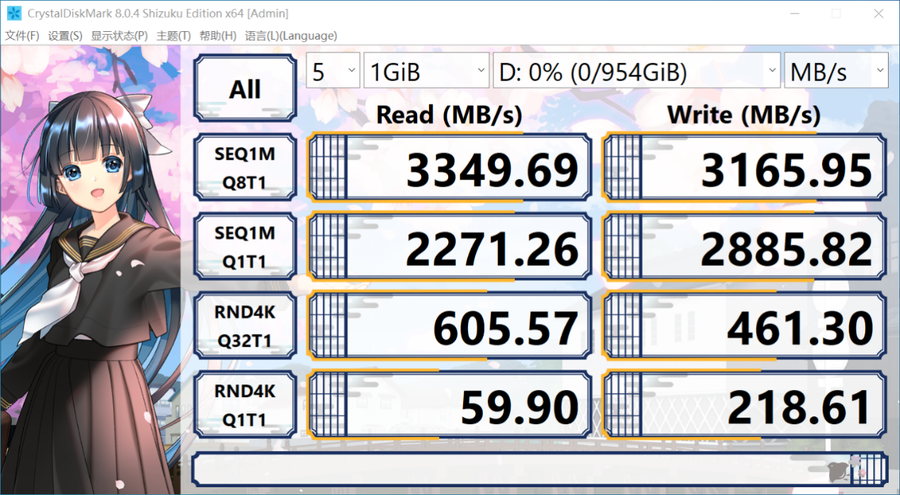900x495 pixels.
Task: Select the 3165.95 write result
Action: 744,168
